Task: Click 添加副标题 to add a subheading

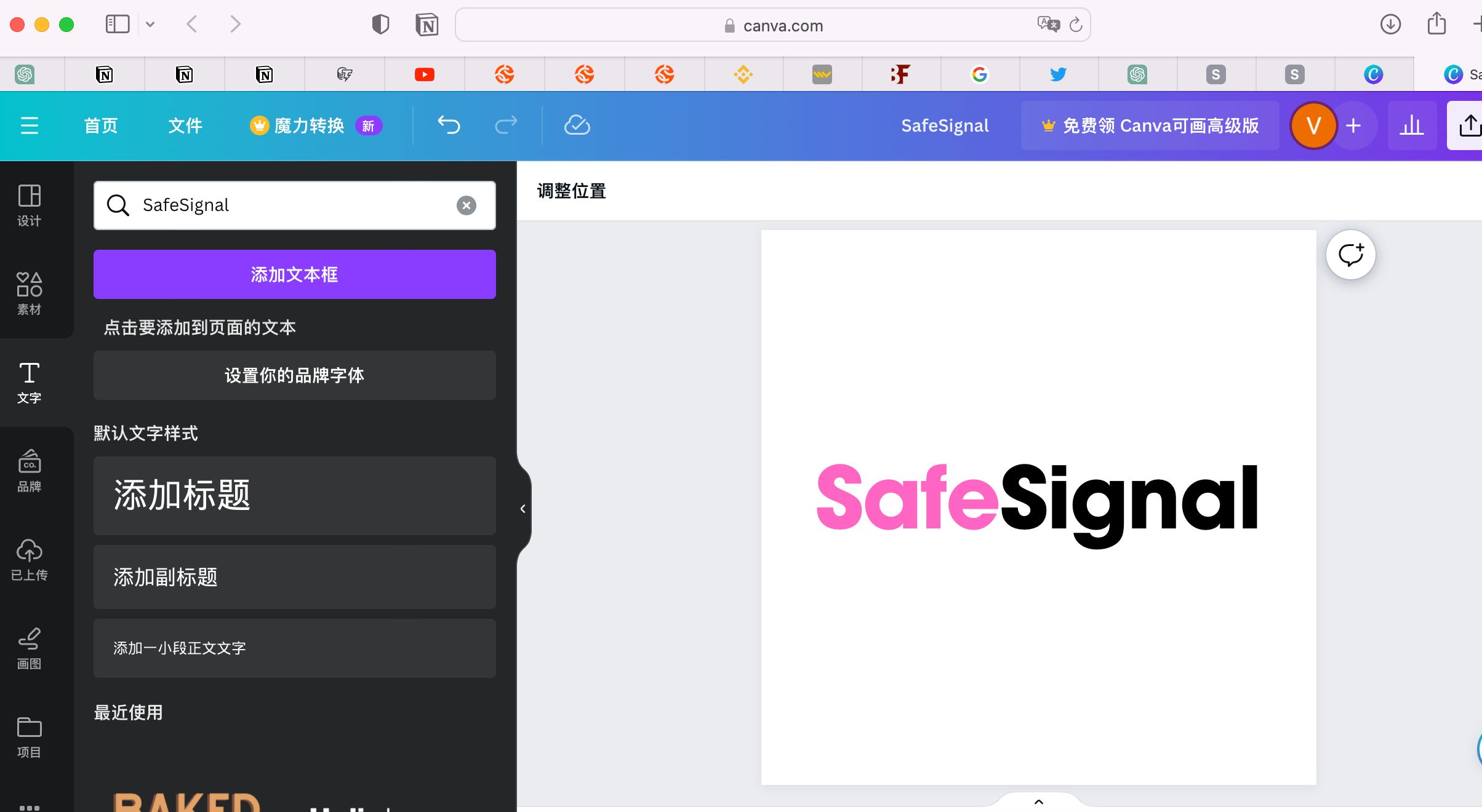Action: pos(295,577)
